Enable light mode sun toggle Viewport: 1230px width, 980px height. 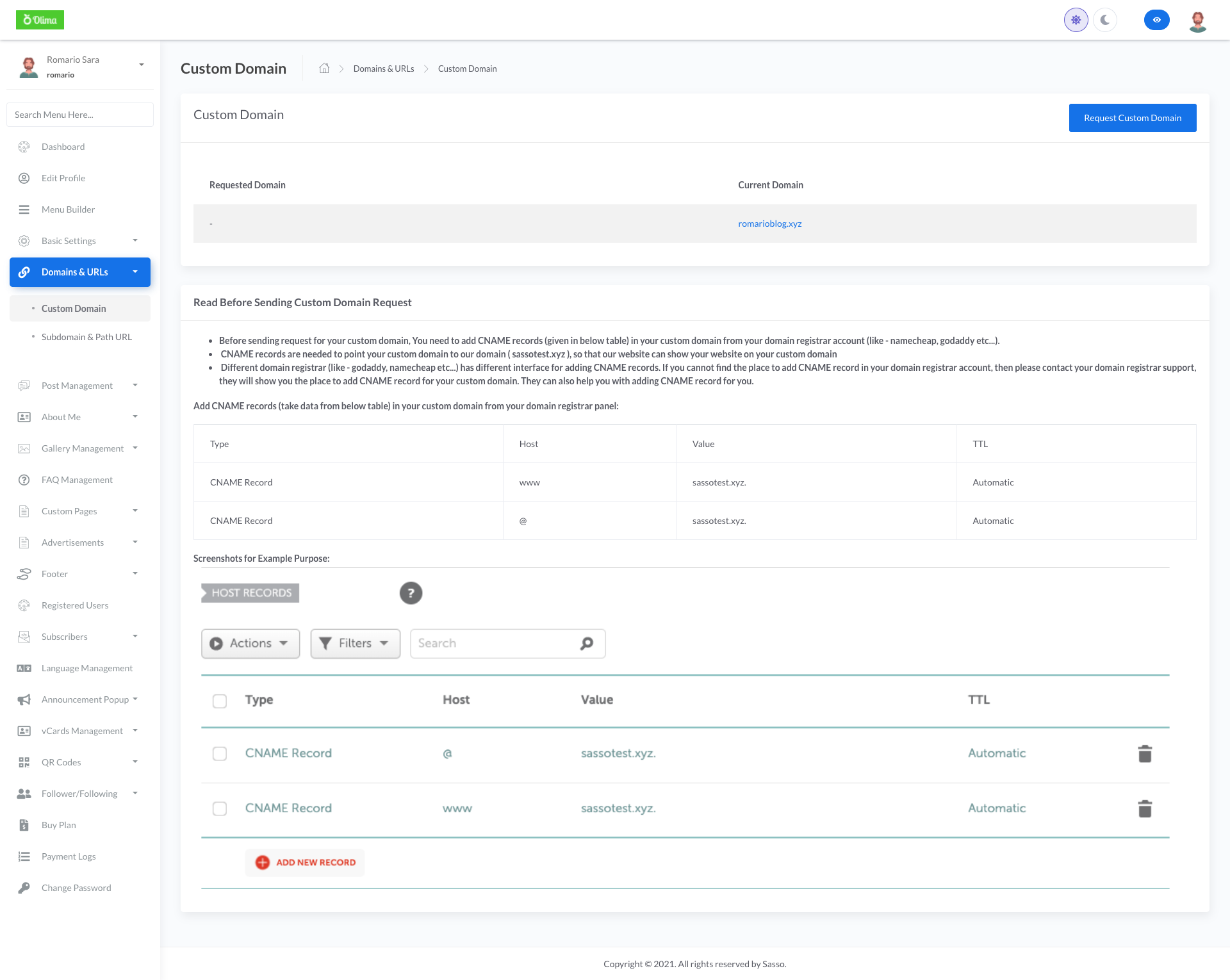(1076, 20)
